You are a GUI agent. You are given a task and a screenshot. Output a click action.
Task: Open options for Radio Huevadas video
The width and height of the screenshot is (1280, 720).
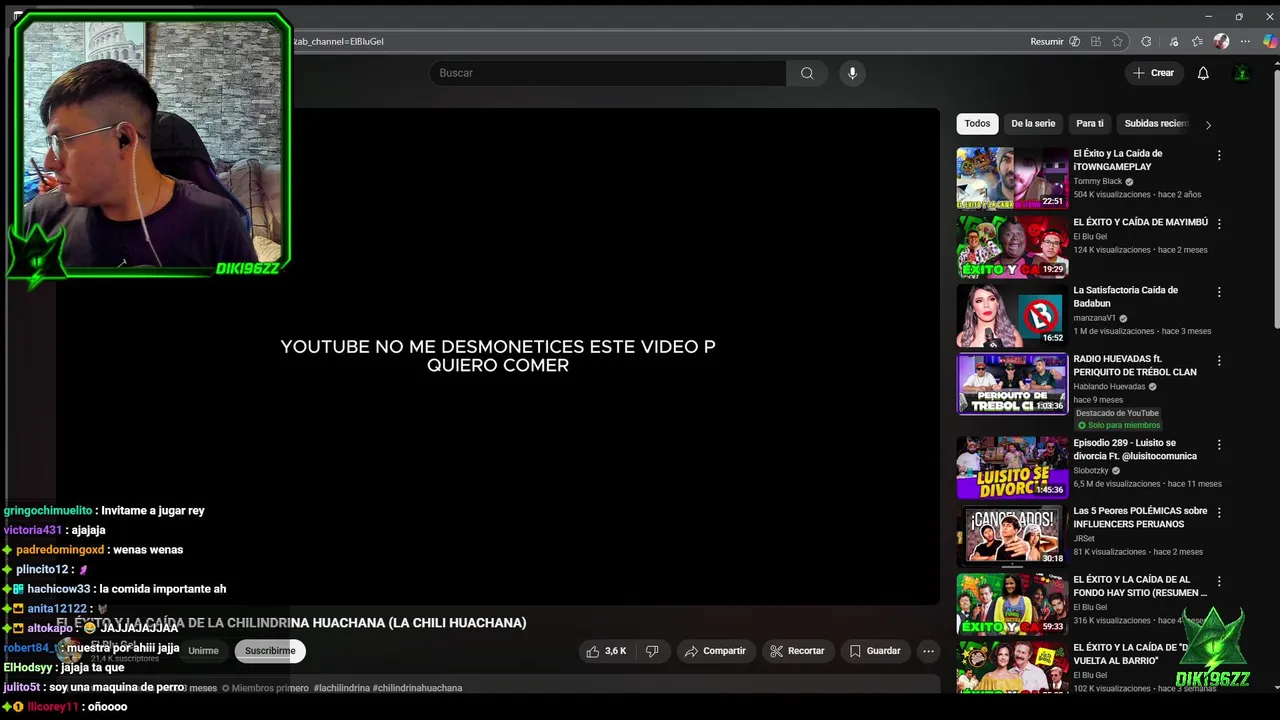pyautogui.click(x=1218, y=360)
